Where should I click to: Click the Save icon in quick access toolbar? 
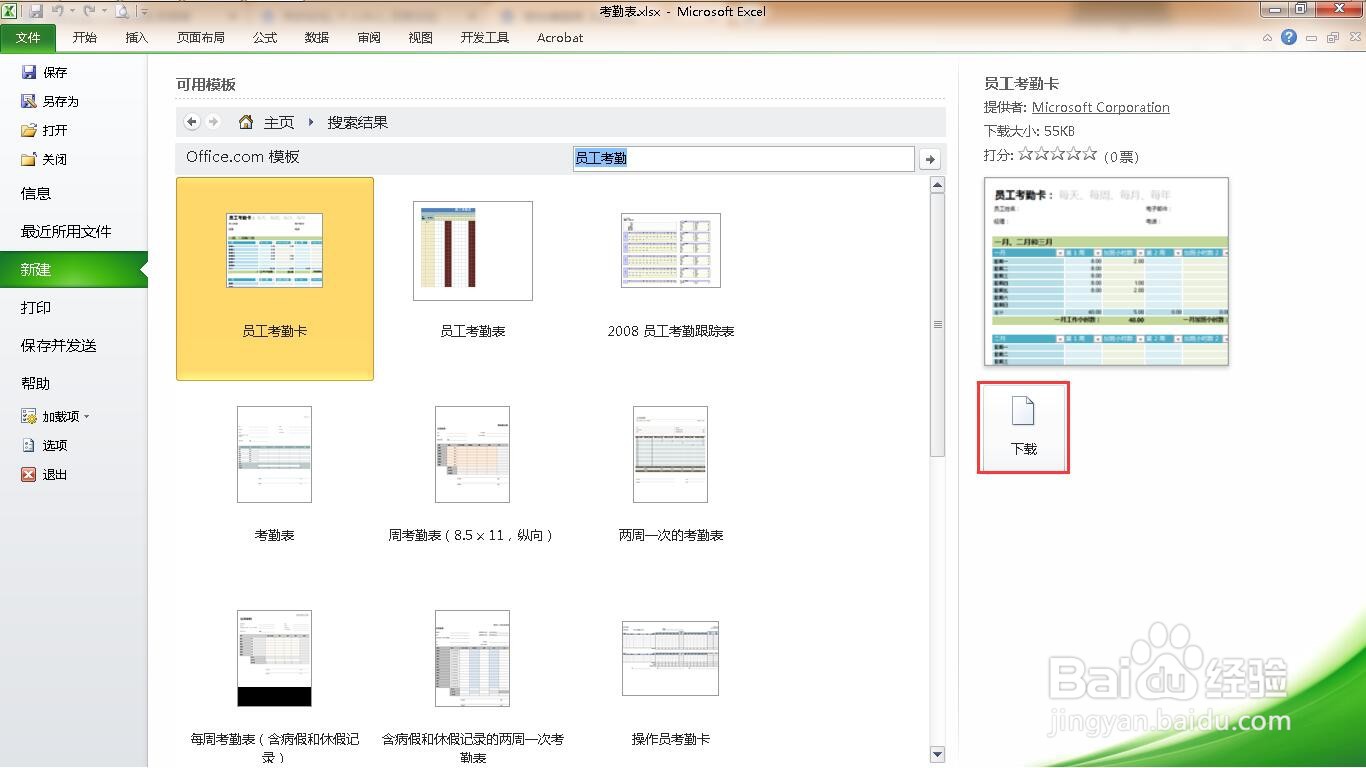tap(36, 11)
